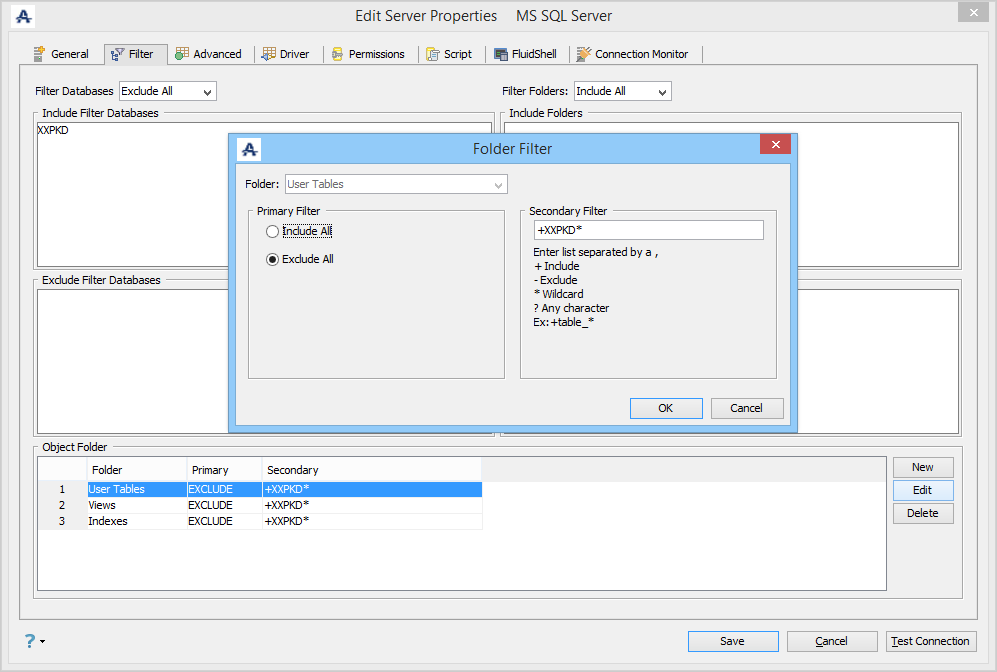Click the Aqua Data Studio logo in Edit Server Properties title
997x672 pixels.
(x=24, y=17)
